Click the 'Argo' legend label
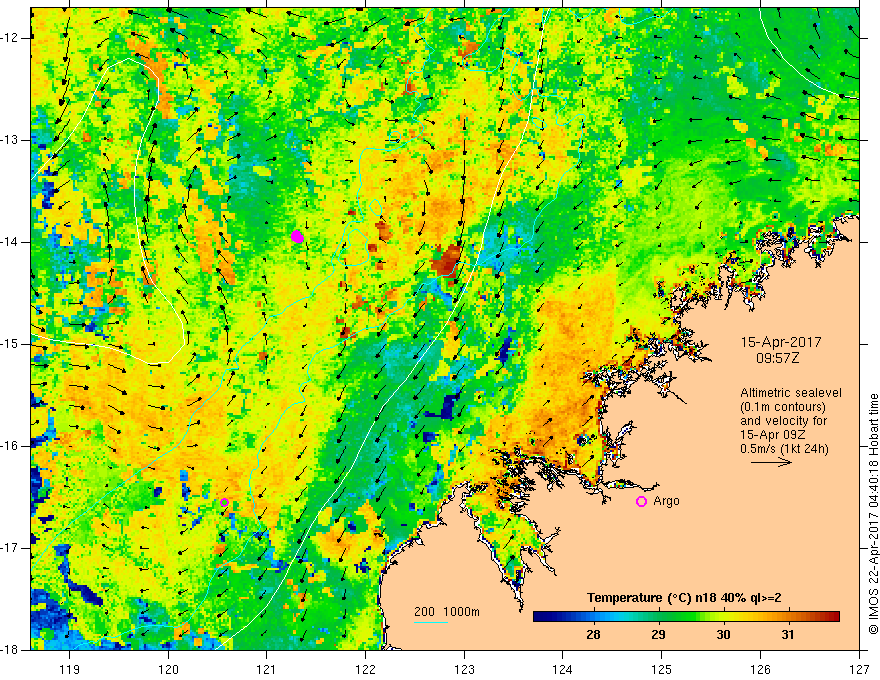Screen dimensions: 880x680 pyautogui.click(x=666, y=501)
